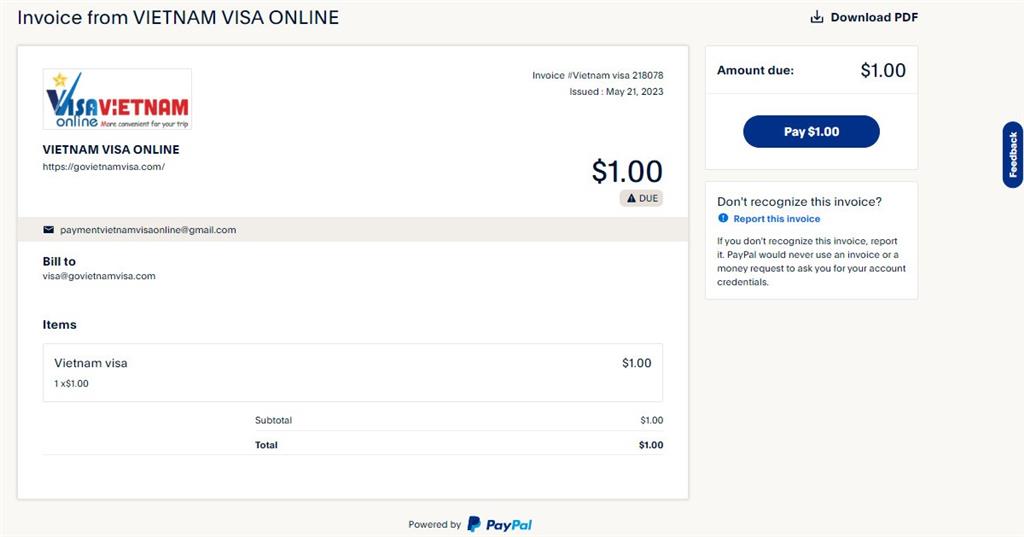The image size is (1024, 537).
Task: Click the paymentvietnamvisaonline@gmail.com address
Action: (x=148, y=230)
